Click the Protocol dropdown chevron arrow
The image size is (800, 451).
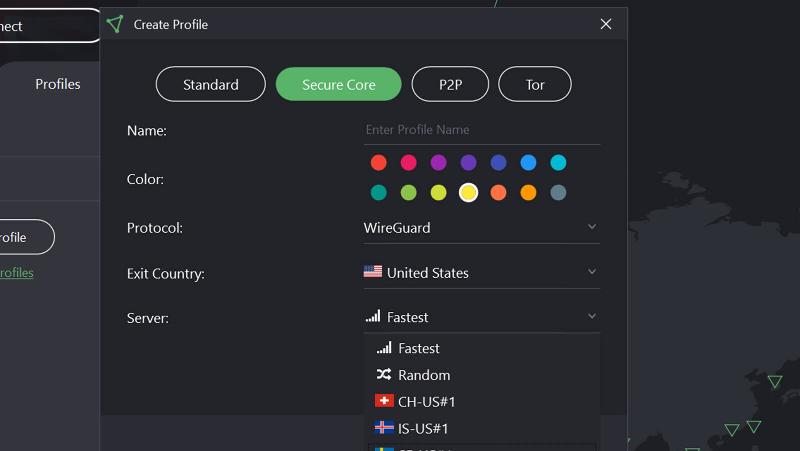click(x=592, y=227)
